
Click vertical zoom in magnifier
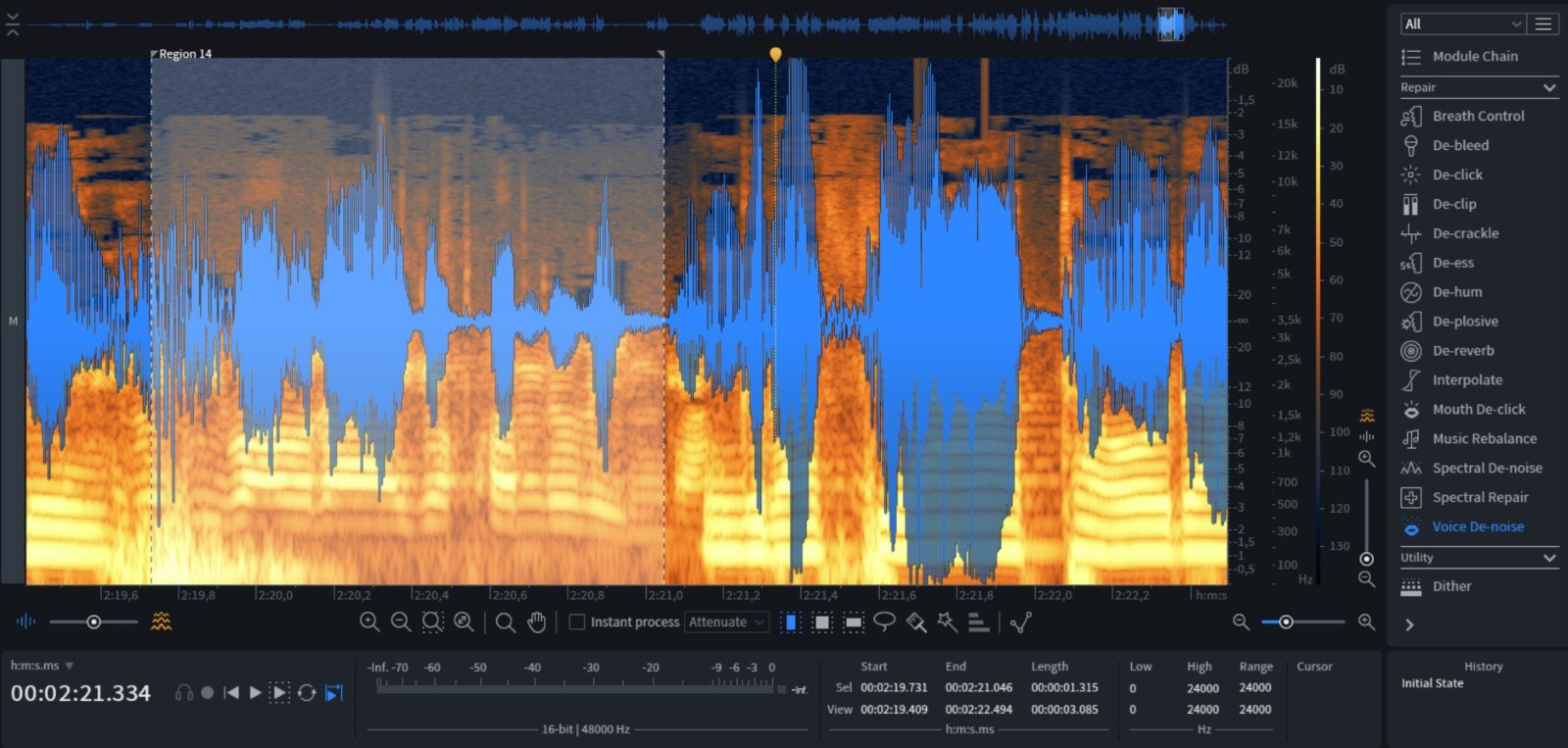(1366, 458)
